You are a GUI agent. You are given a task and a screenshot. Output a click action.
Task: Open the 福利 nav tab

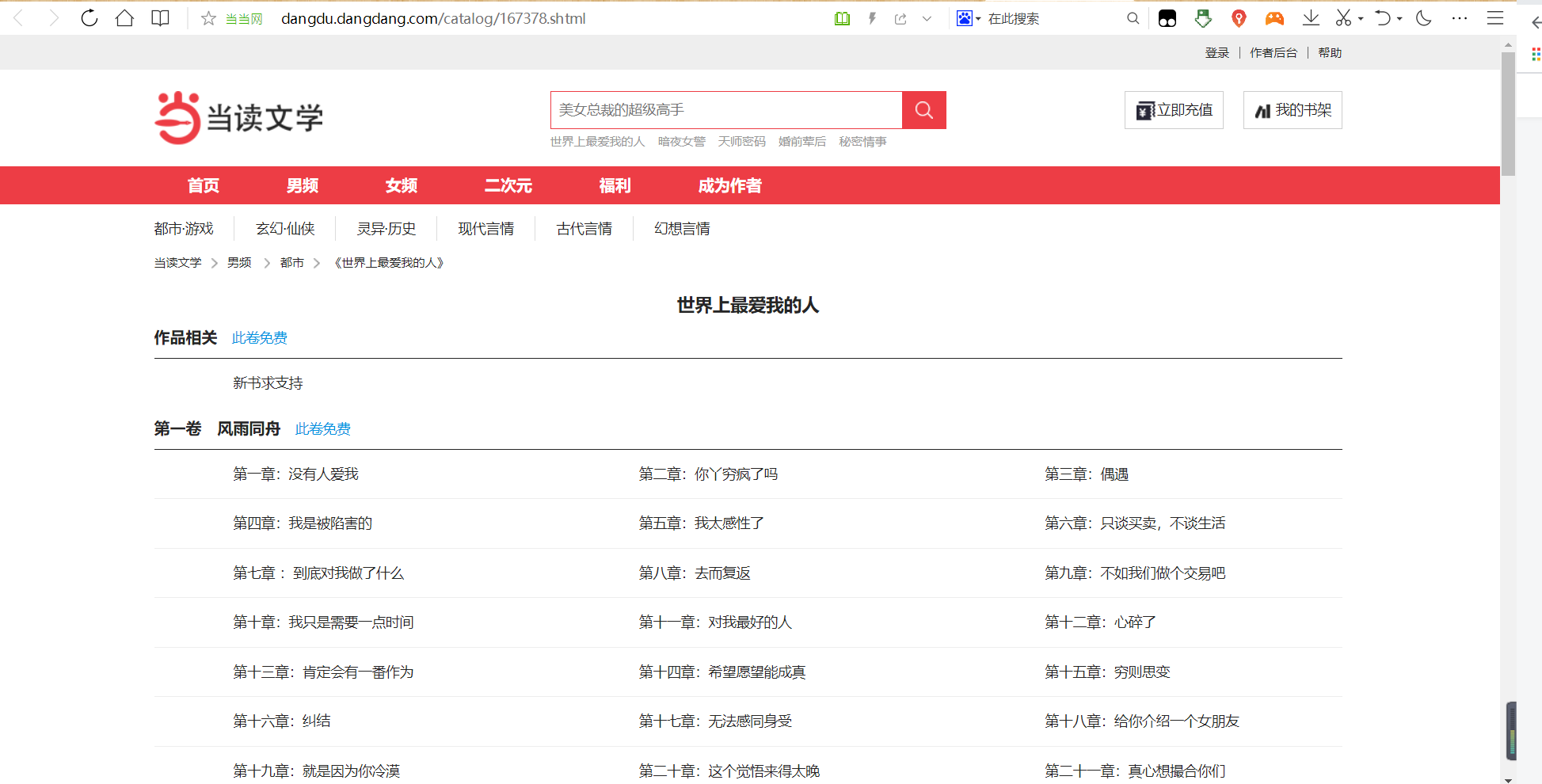pyautogui.click(x=615, y=185)
